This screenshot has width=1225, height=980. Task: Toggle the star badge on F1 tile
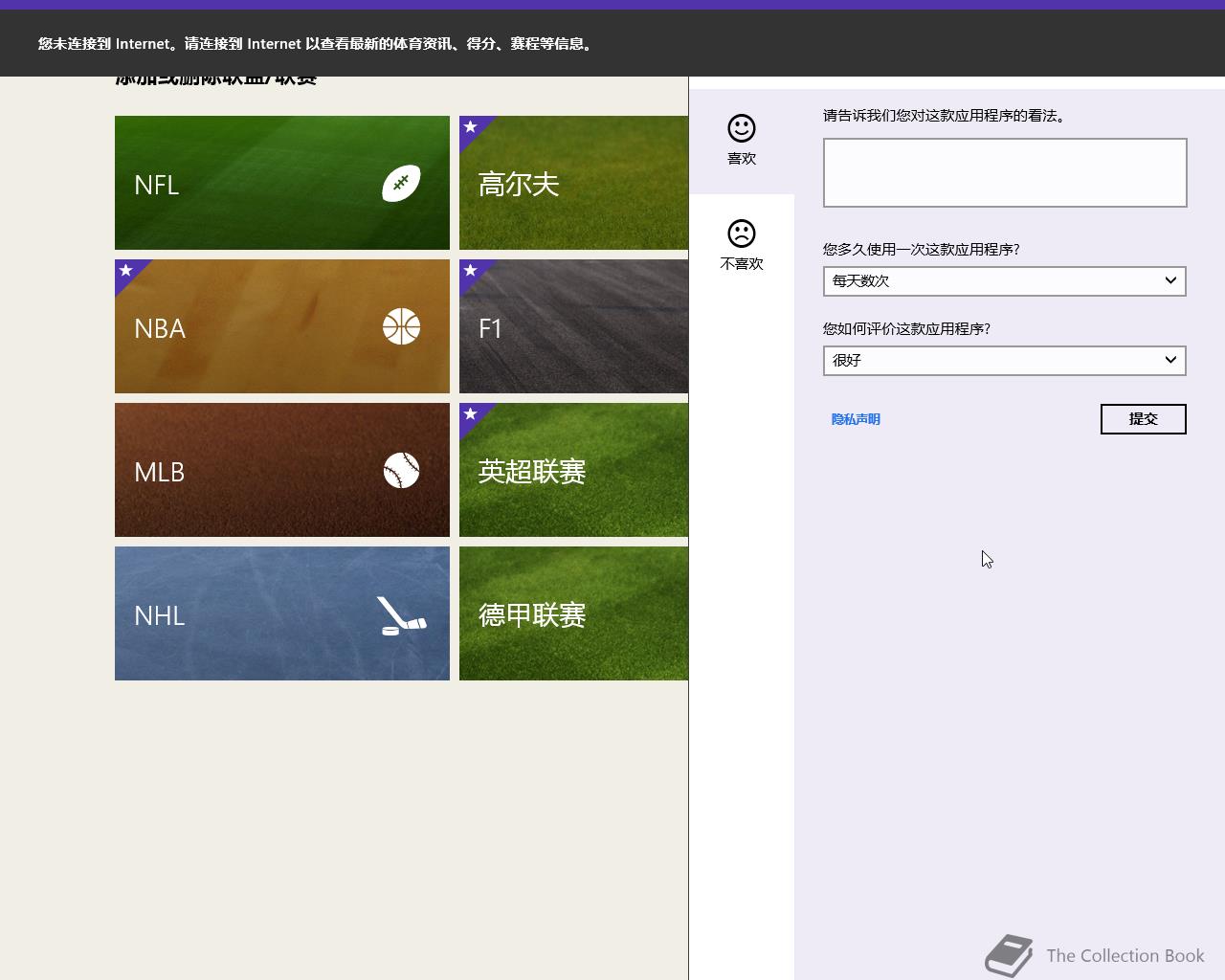pyautogui.click(x=471, y=271)
